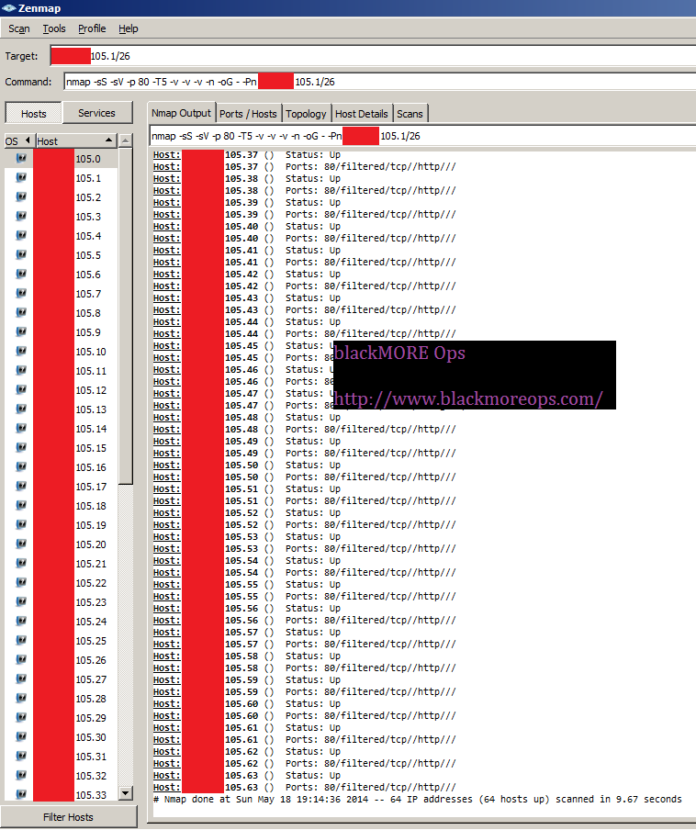Click the 'Nmap done at Sun May 18' line

click(418, 799)
